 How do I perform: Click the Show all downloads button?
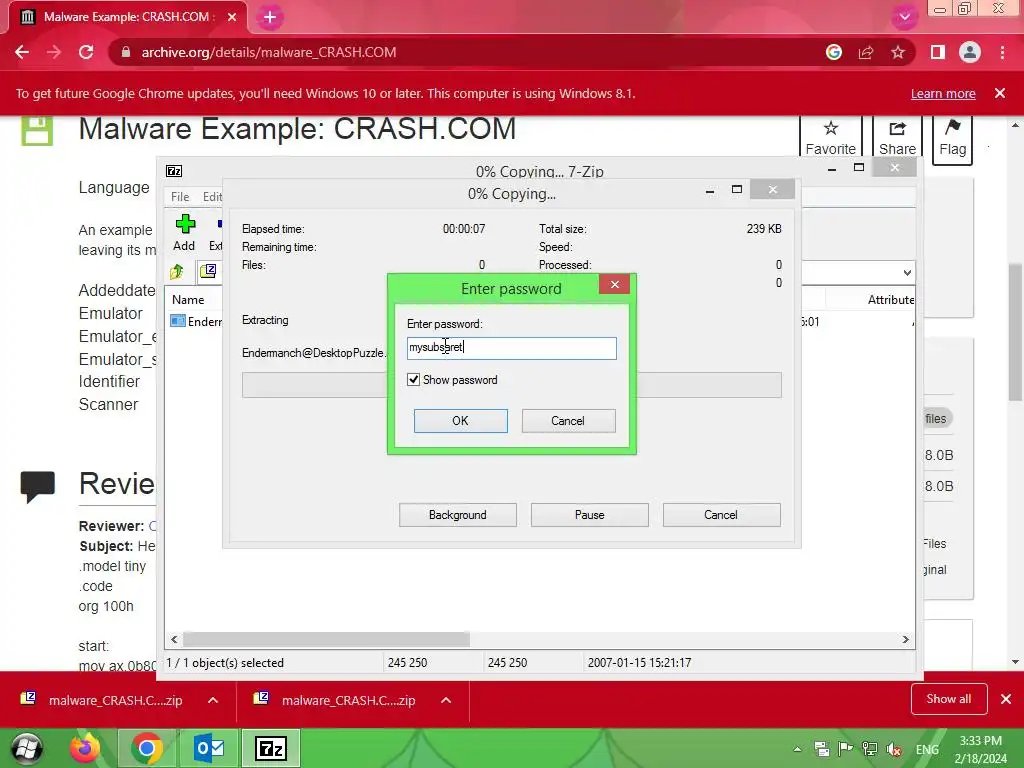949,699
